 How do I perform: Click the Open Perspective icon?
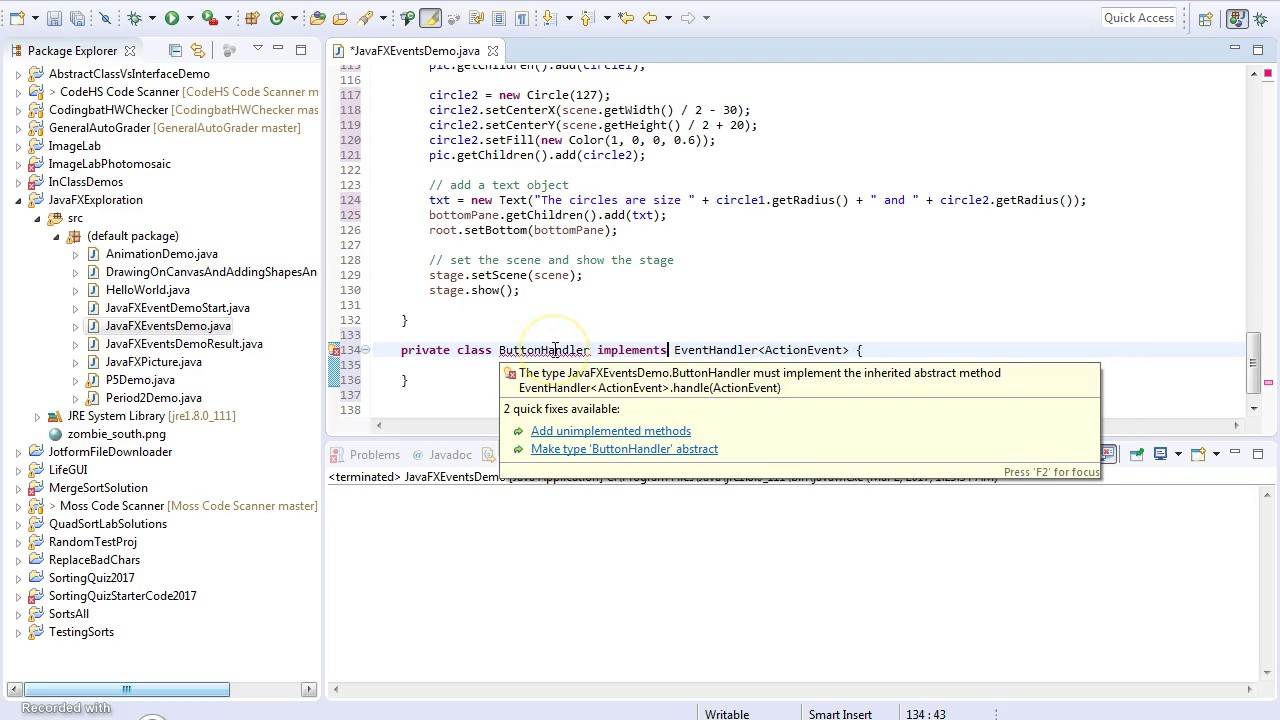coord(1206,18)
